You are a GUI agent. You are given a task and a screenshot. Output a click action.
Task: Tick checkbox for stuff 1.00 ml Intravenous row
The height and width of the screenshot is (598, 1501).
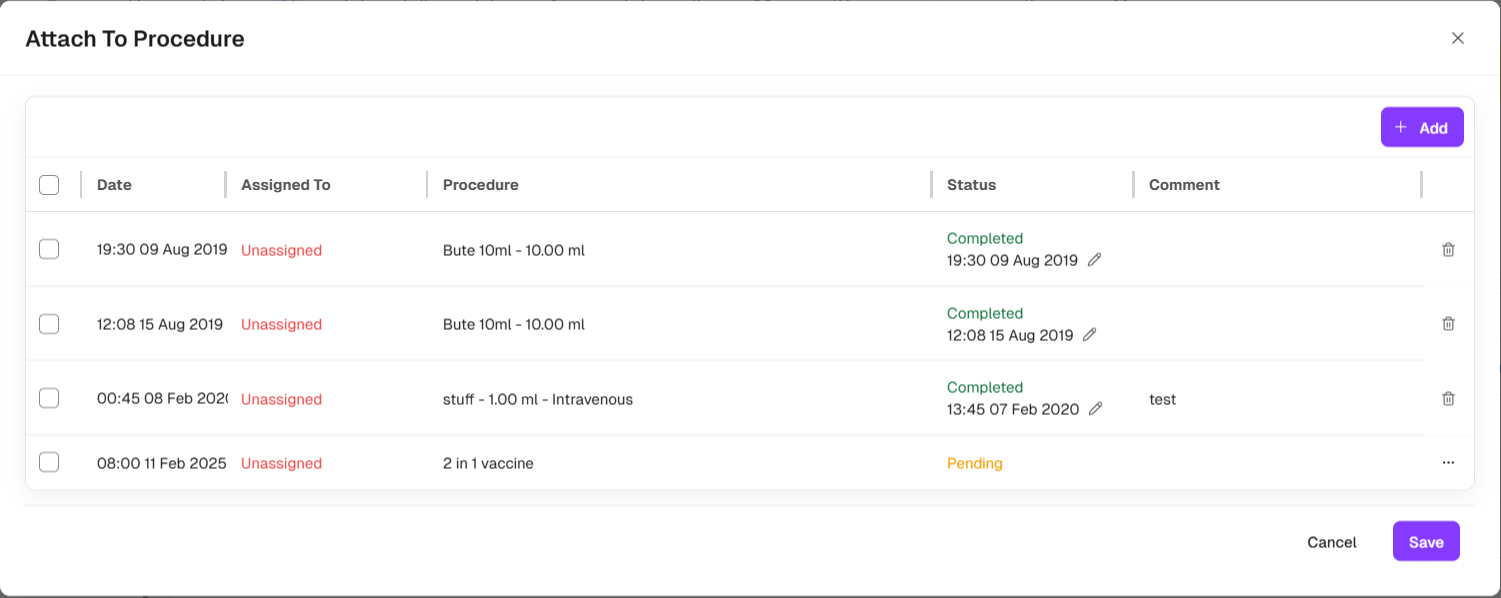(x=49, y=399)
